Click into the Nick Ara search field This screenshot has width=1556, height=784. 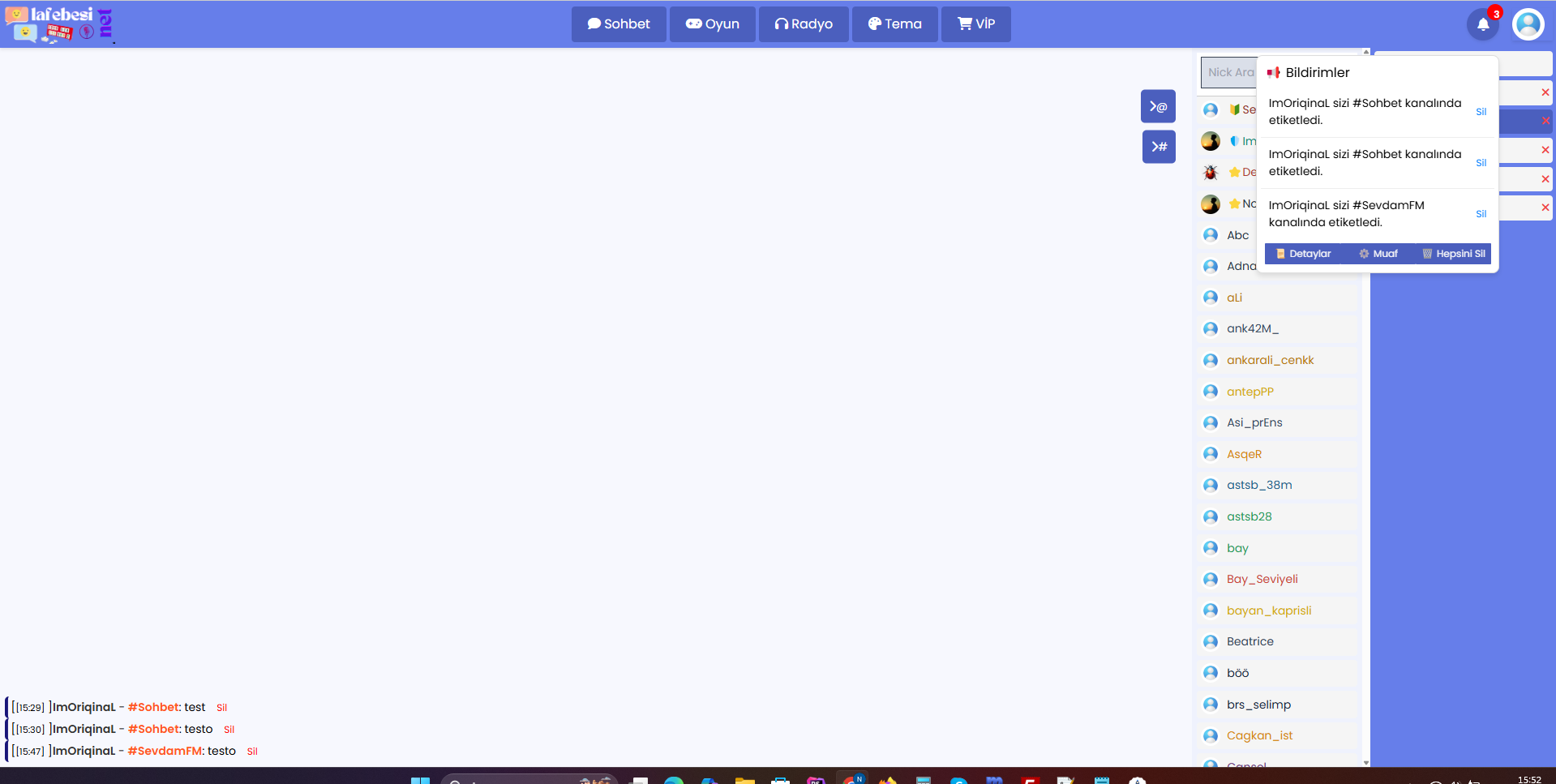click(1229, 72)
